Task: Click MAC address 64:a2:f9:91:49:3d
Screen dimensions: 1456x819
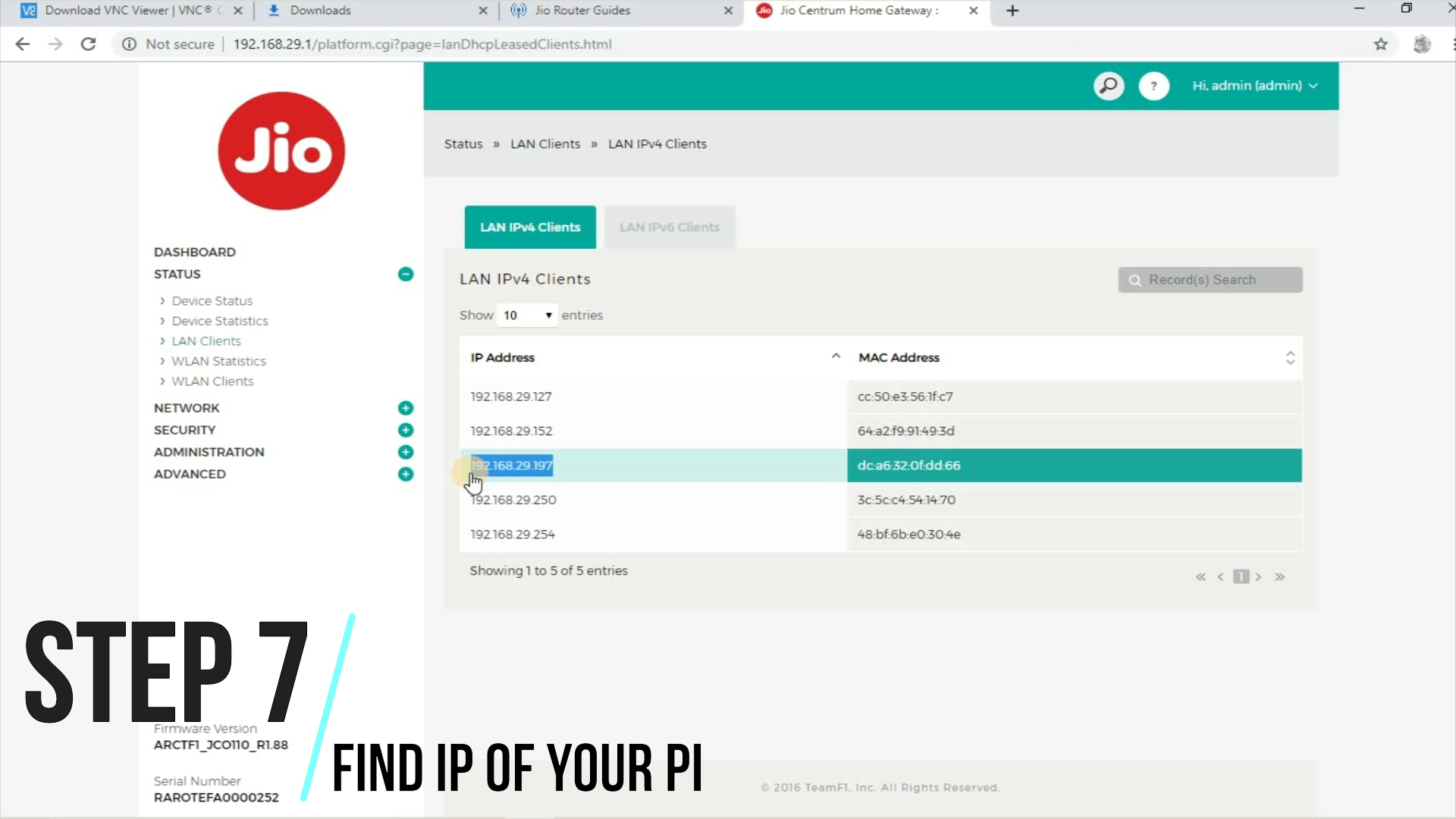Action: click(x=906, y=431)
